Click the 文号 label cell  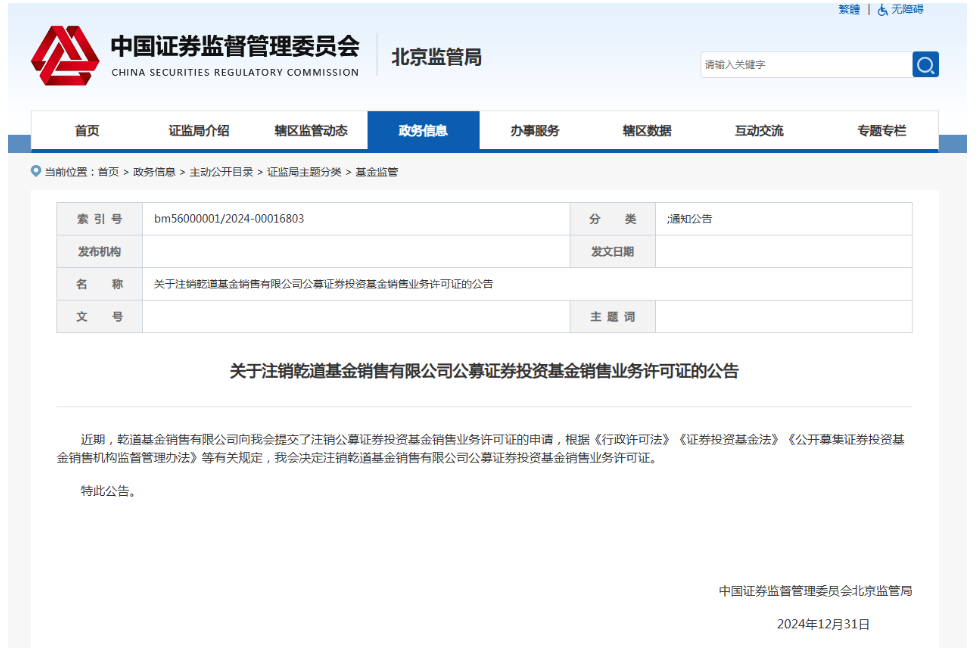(100, 316)
